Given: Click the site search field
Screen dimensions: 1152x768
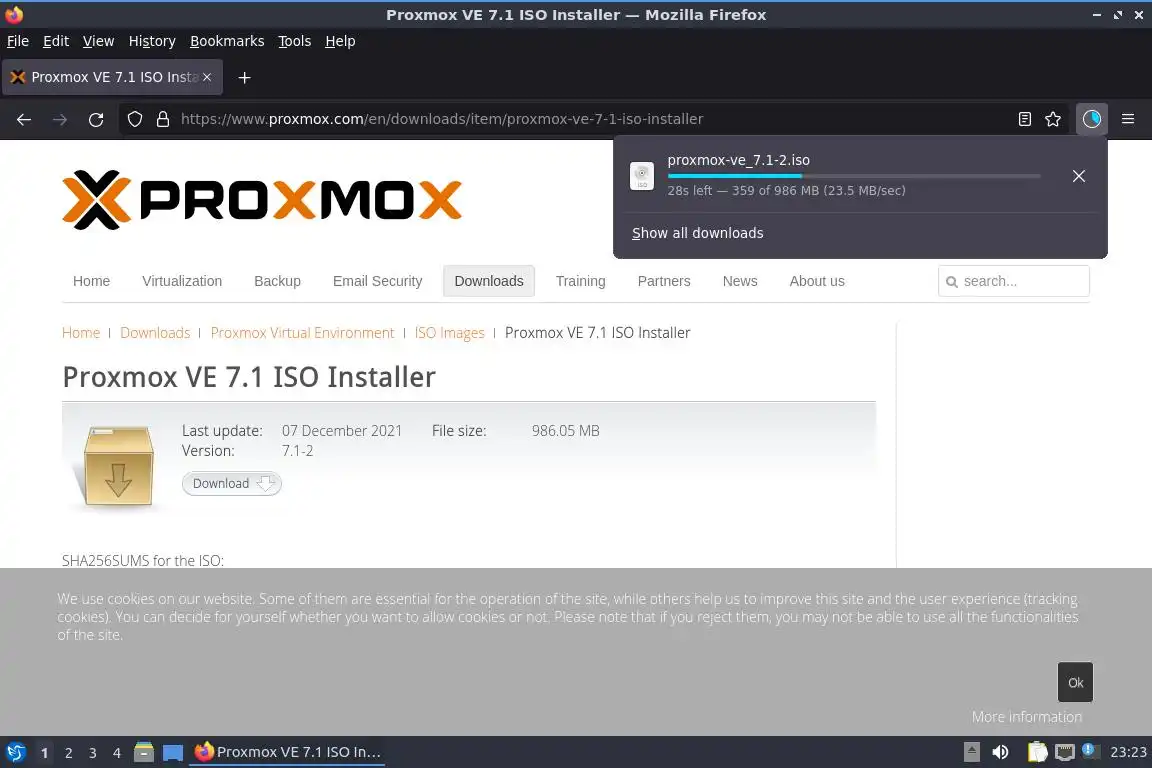Looking at the screenshot, I should pos(1014,281).
